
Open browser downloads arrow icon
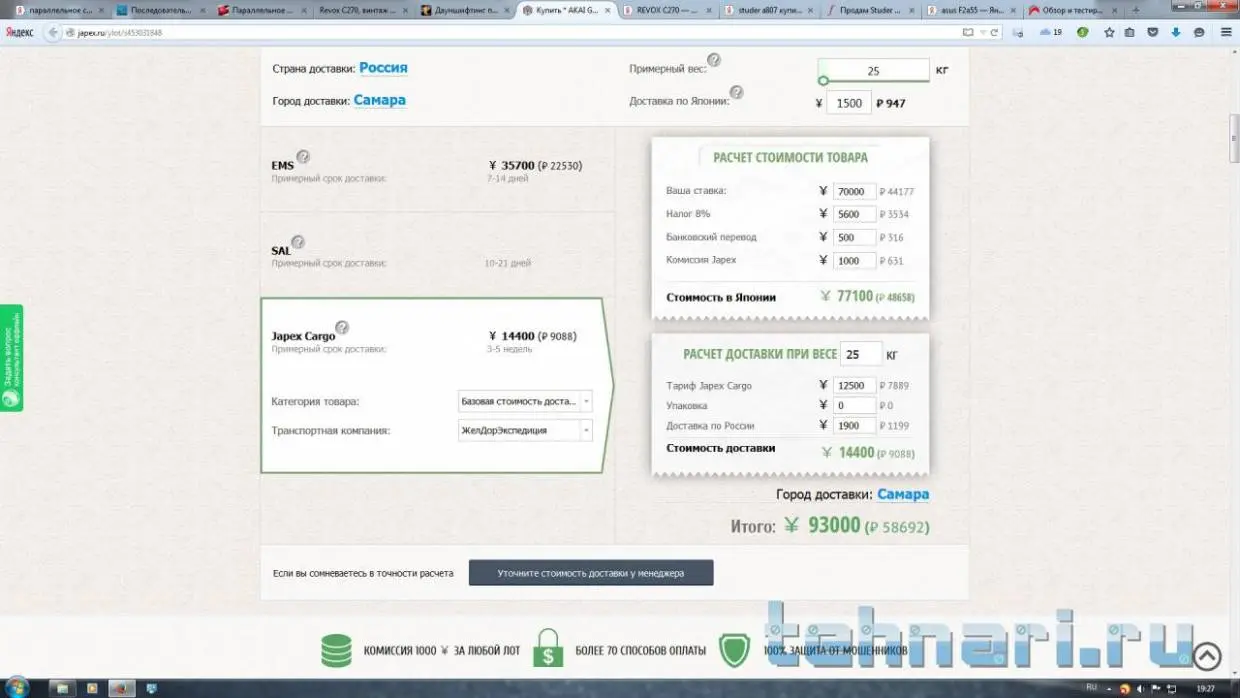[x=1175, y=32]
